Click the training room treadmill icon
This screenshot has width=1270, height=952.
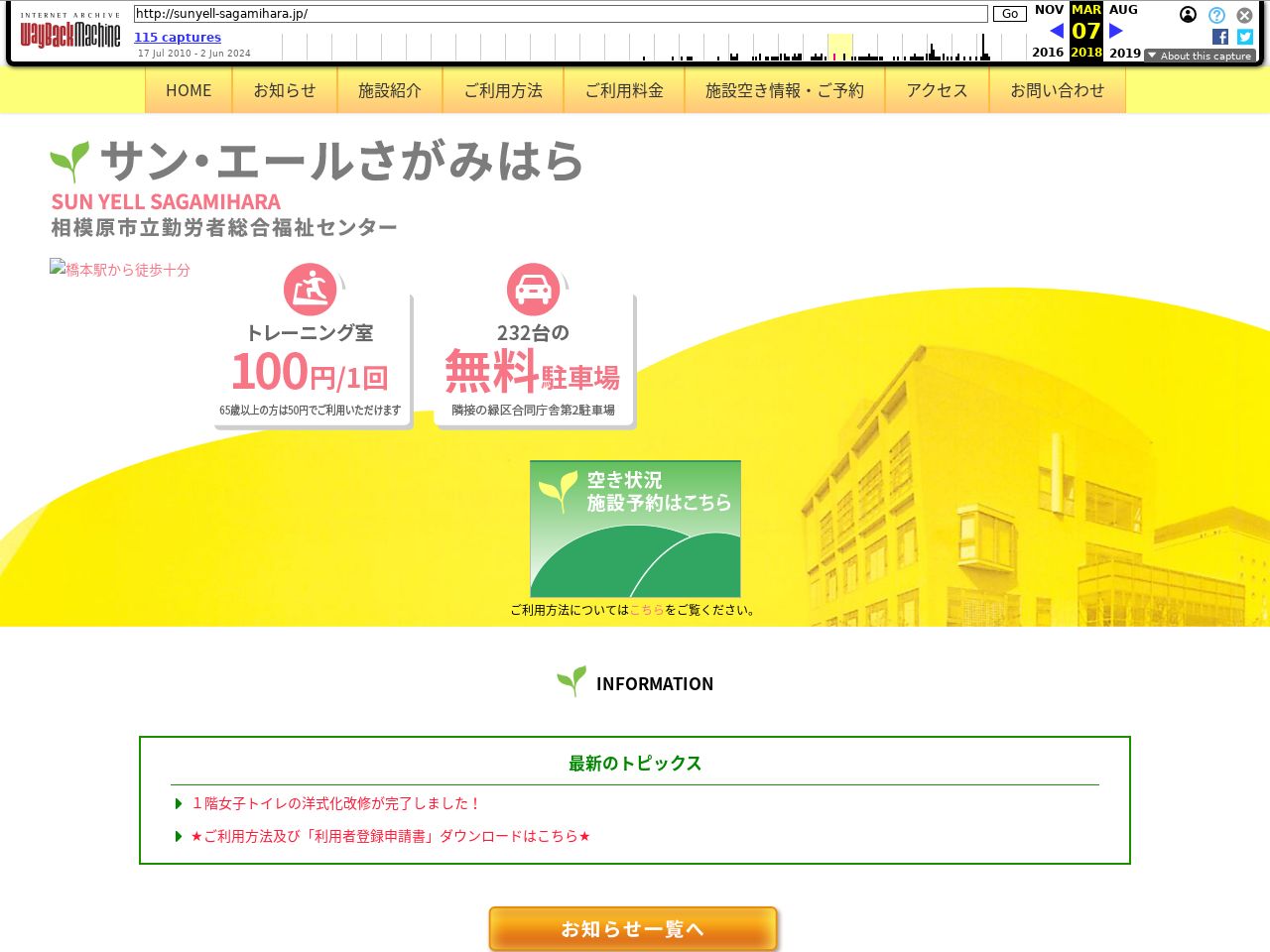pyautogui.click(x=311, y=290)
